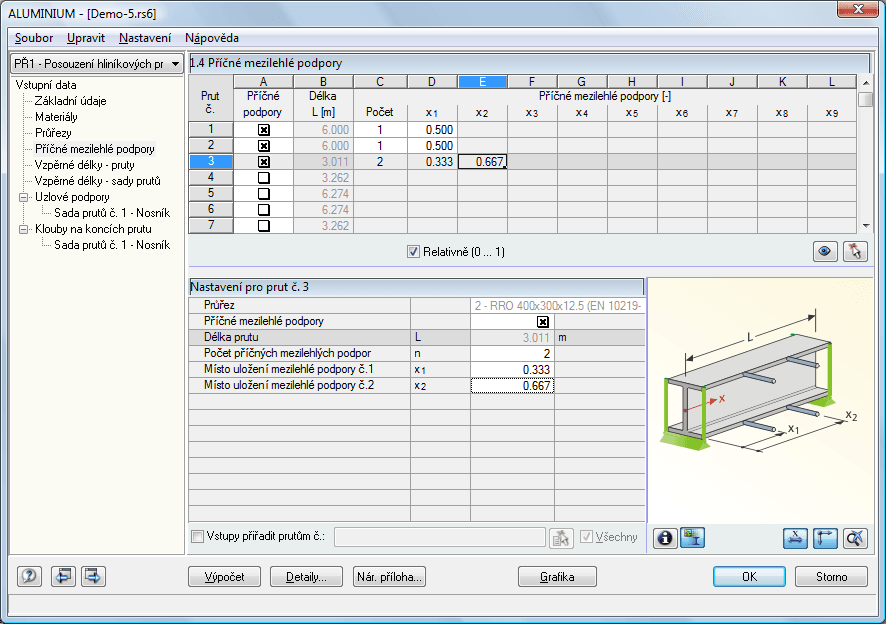Click the Detaily... button

click(x=306, y=577)
